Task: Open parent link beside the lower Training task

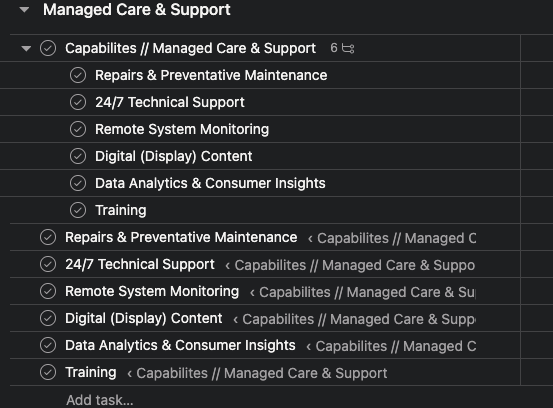Action: (257, 373)
